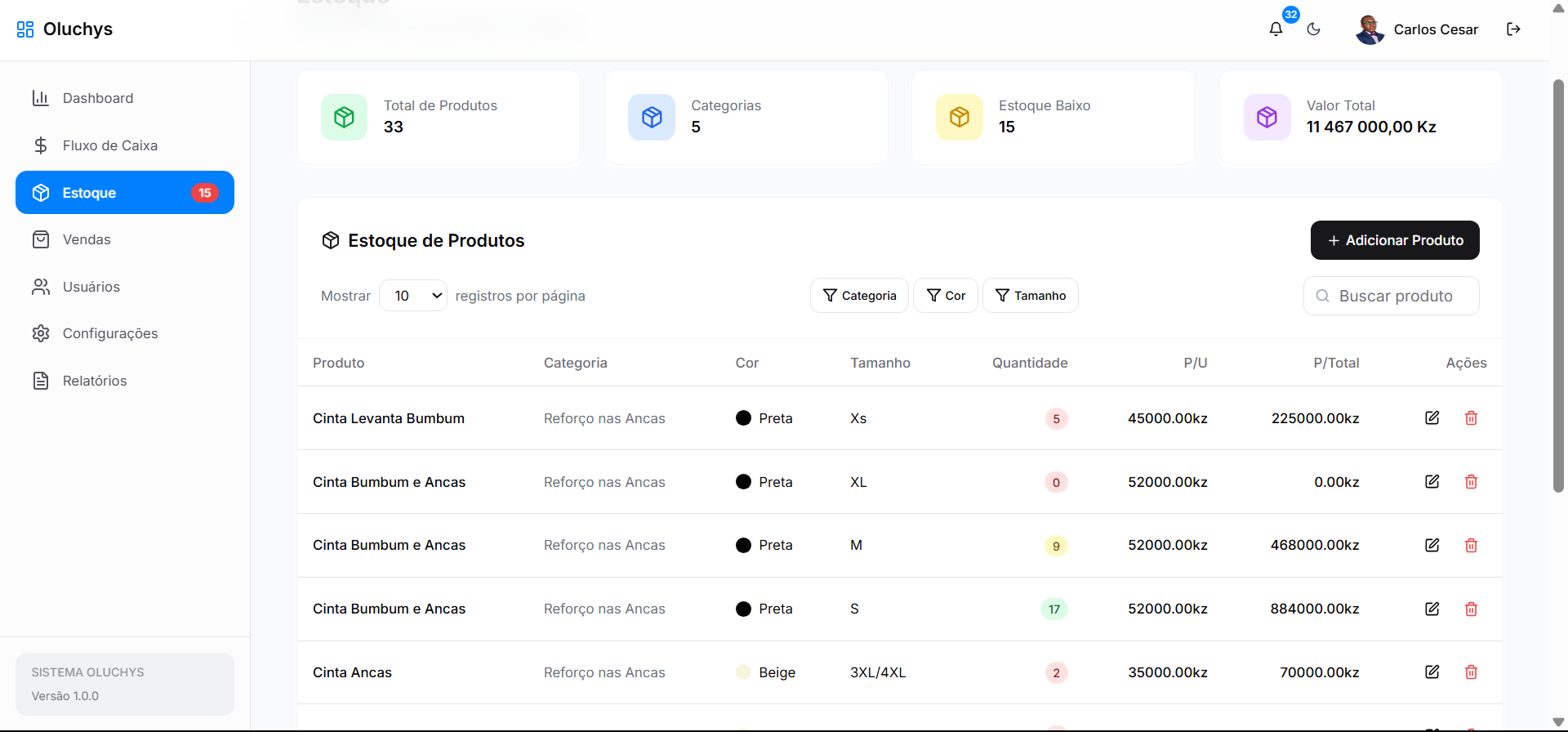The height and width of the screenshot is (732, 1568).
Task: Click the Oluchys logo icon
Action: tap(25, 29)
